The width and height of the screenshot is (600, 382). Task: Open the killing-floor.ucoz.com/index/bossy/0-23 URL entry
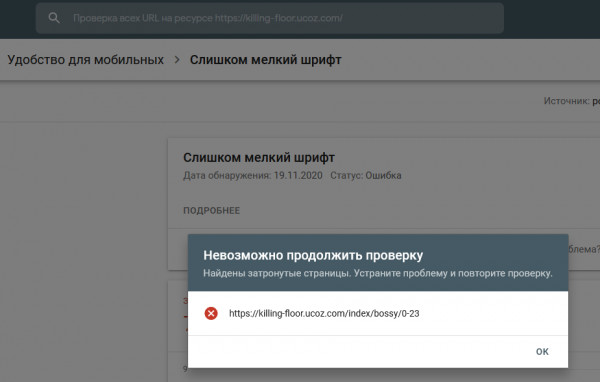pos(324,313)
